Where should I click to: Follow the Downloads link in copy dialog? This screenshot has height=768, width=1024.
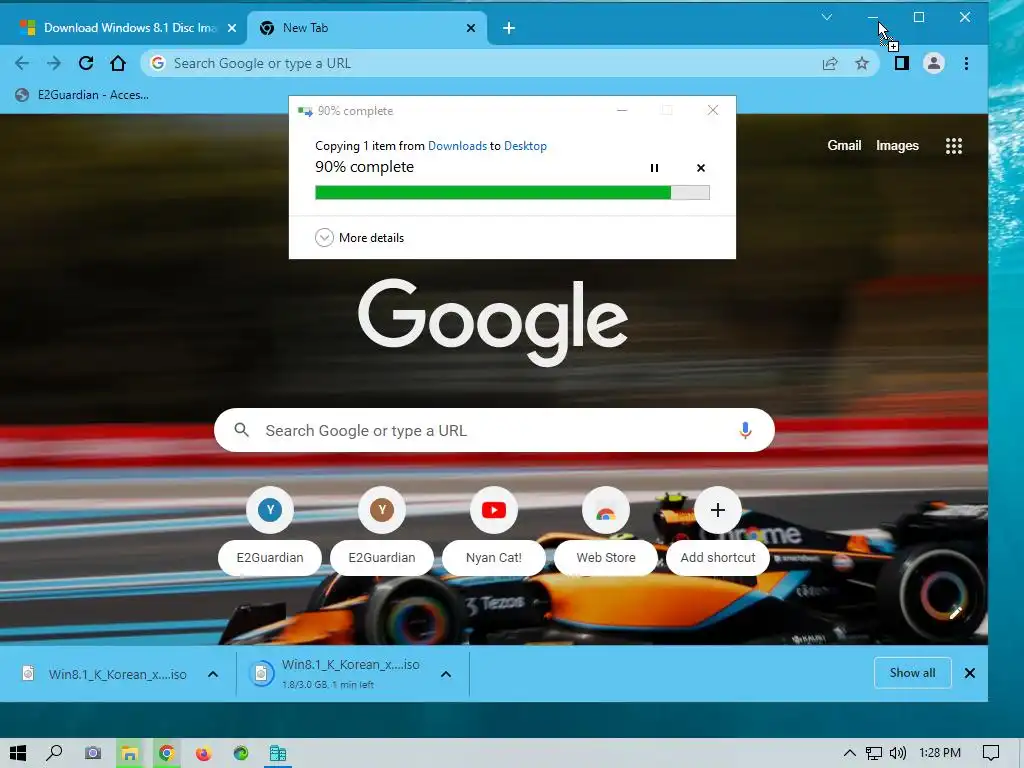coord(457,146)
